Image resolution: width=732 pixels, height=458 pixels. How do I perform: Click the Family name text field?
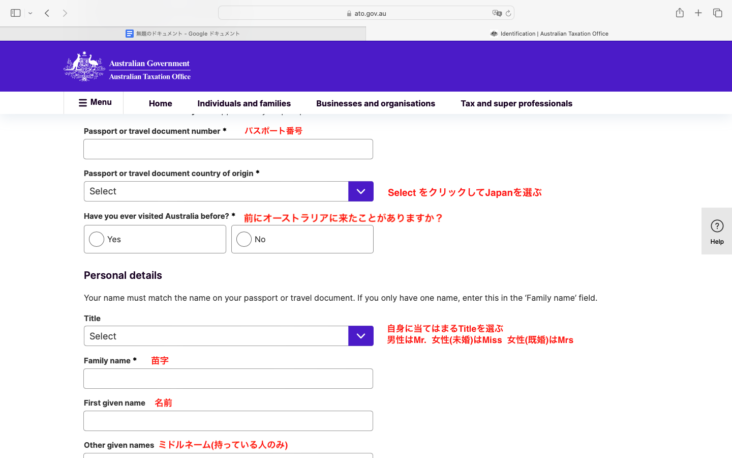click(228, 379)
